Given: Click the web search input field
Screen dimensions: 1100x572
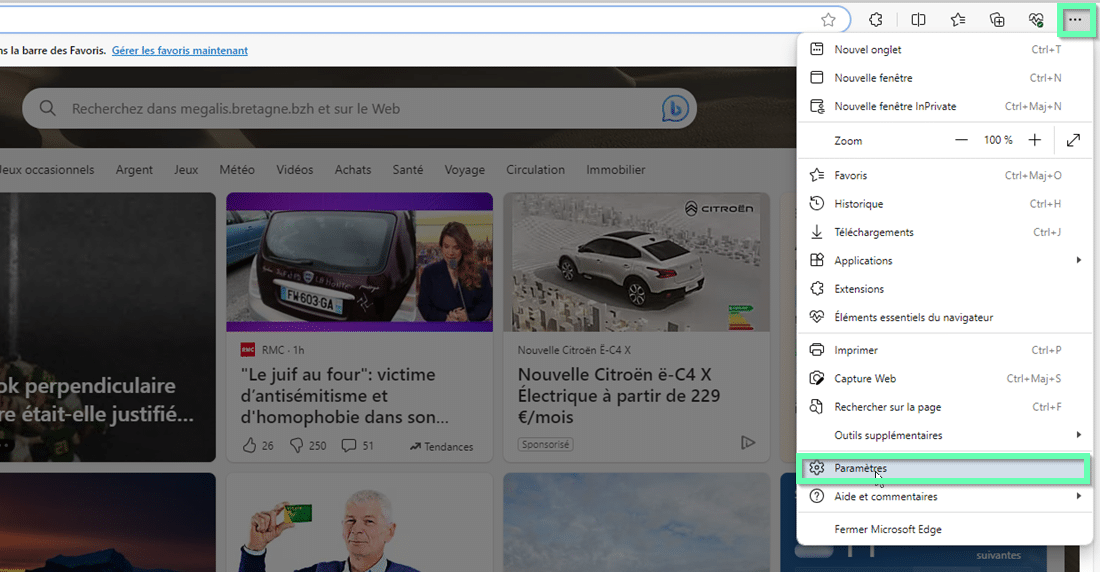Looking at the screenshot, I should (x=361, y=108).
